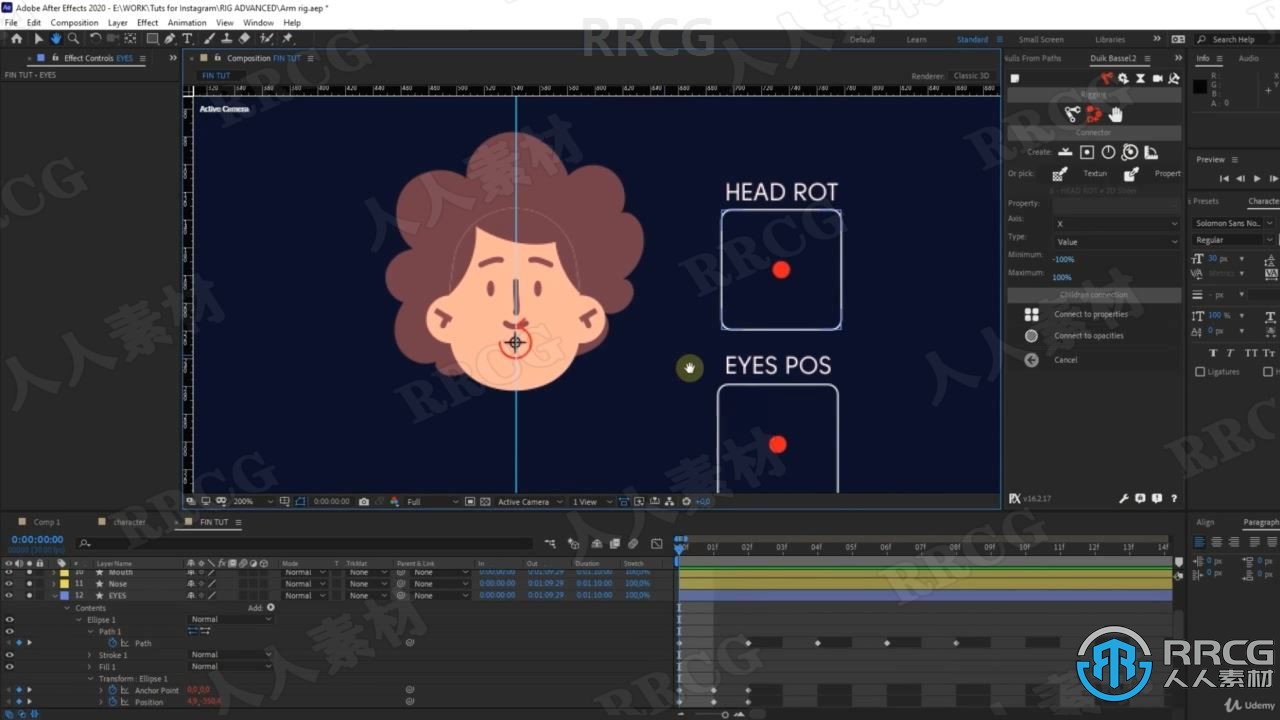This screenshot has height=720, width=1280.
Task: Click Connect to opacities button
Action: (x=1088, y=336)
